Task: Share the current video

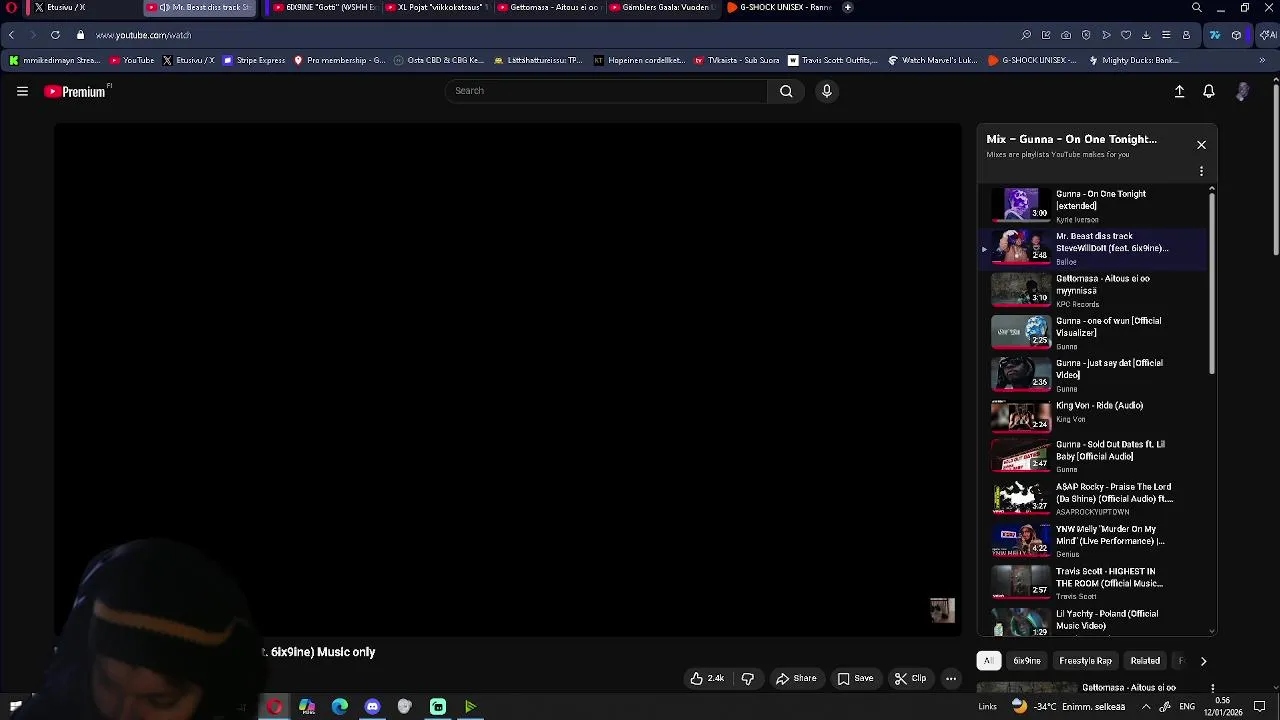Action: (796, 678)
